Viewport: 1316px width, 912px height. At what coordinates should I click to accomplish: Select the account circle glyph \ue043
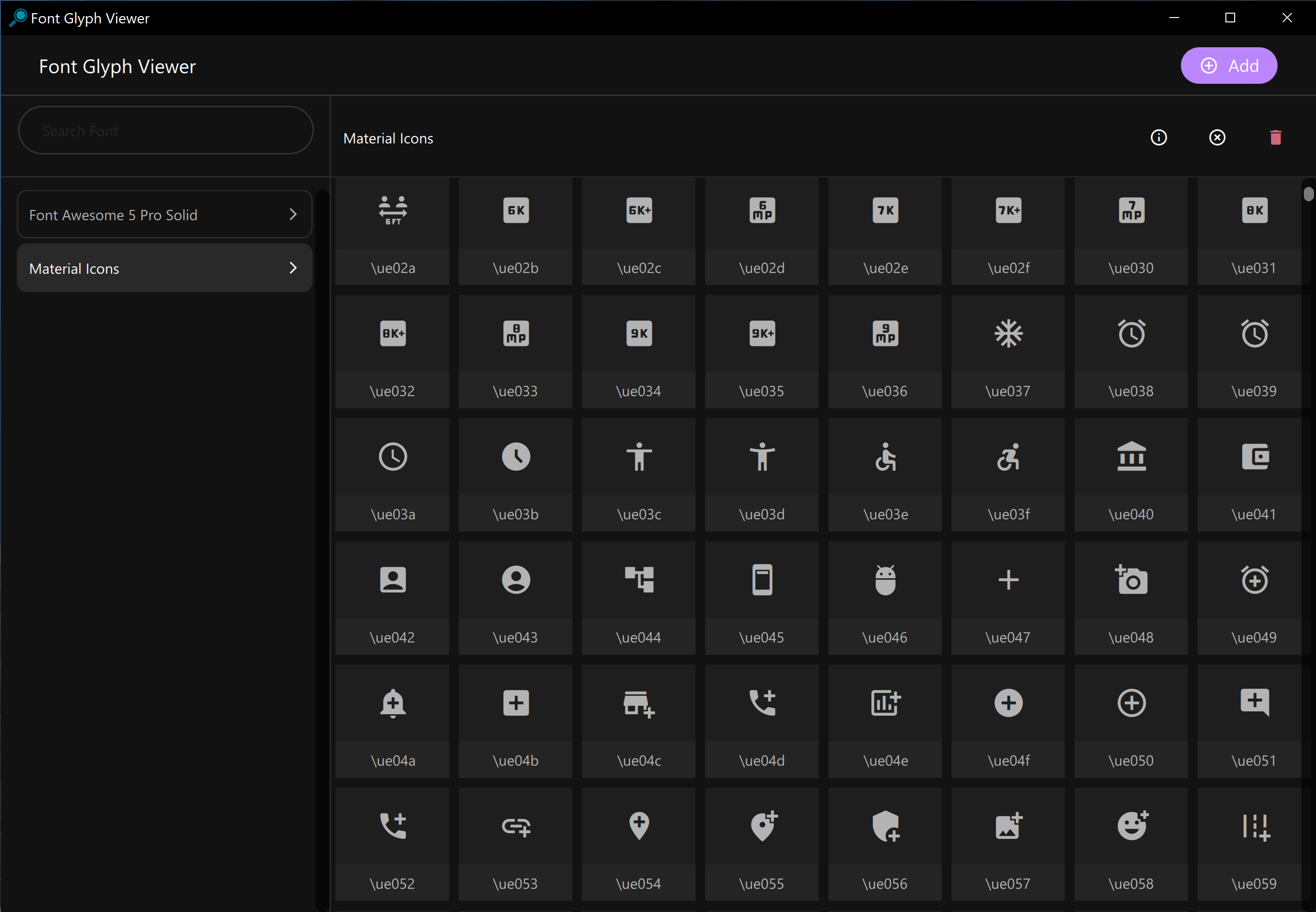coord(516,580)
